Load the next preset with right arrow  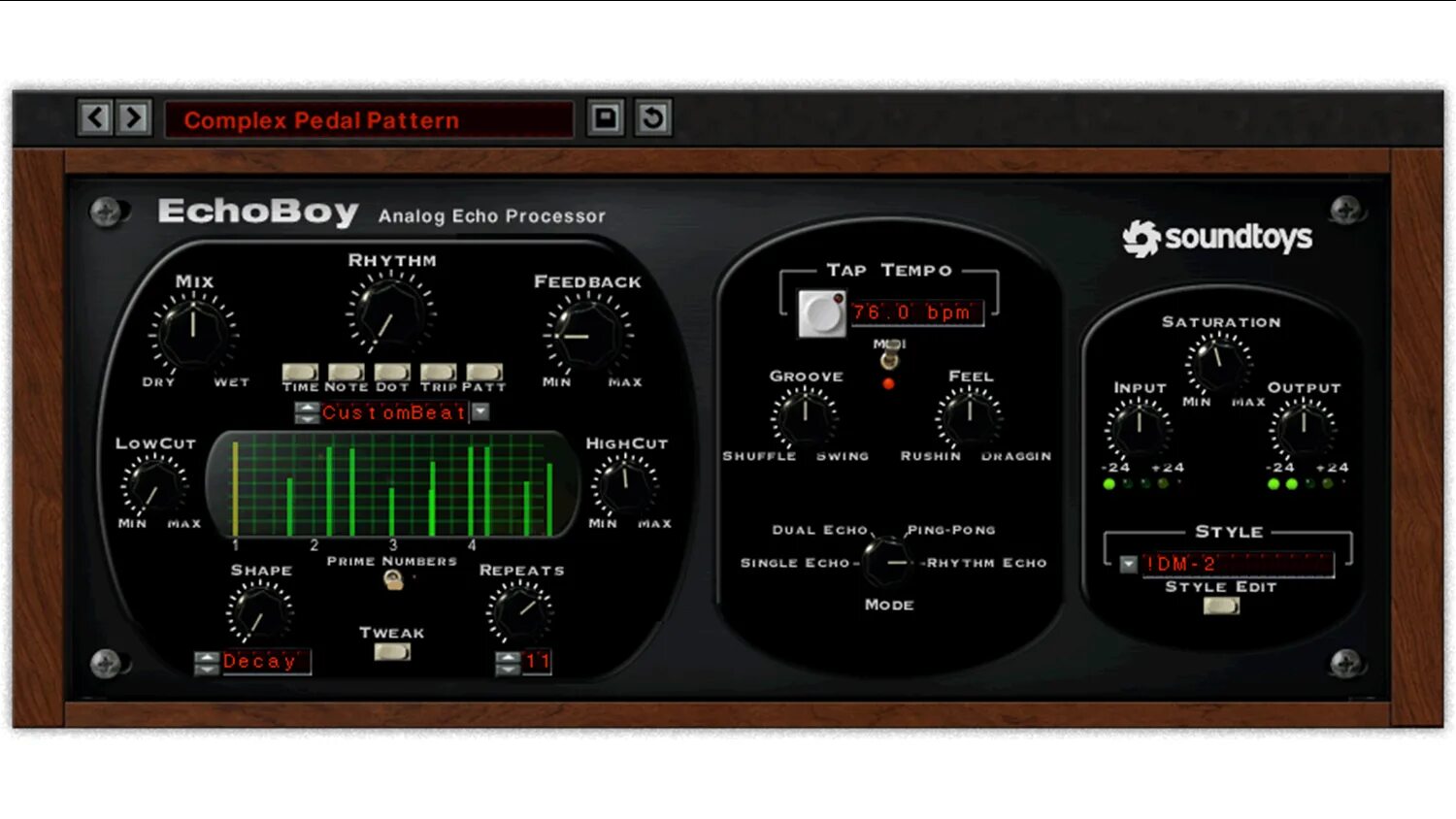134,118
